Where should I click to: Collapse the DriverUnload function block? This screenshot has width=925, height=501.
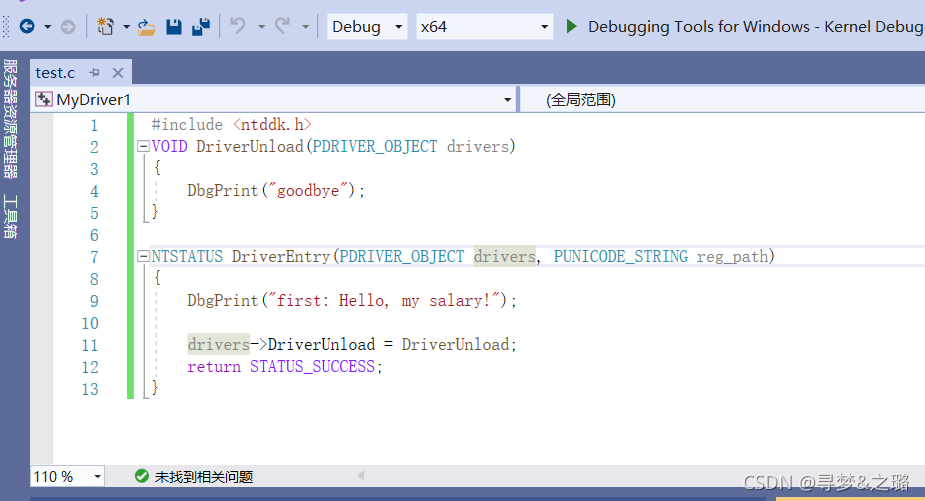pyautogui.click(x=143, y=146)
